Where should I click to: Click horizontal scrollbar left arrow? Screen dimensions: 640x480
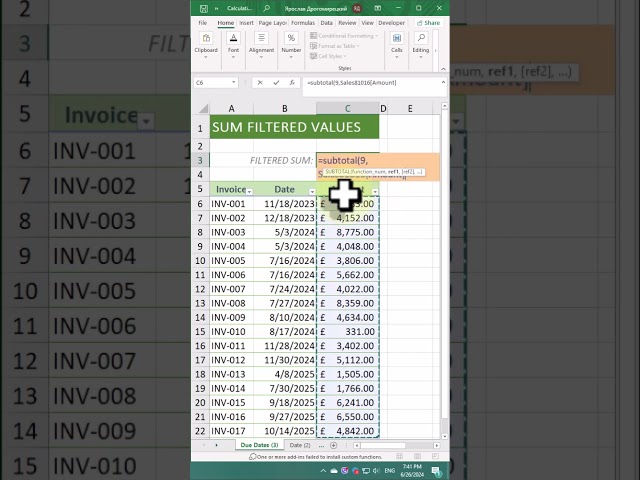click(356, 445)
